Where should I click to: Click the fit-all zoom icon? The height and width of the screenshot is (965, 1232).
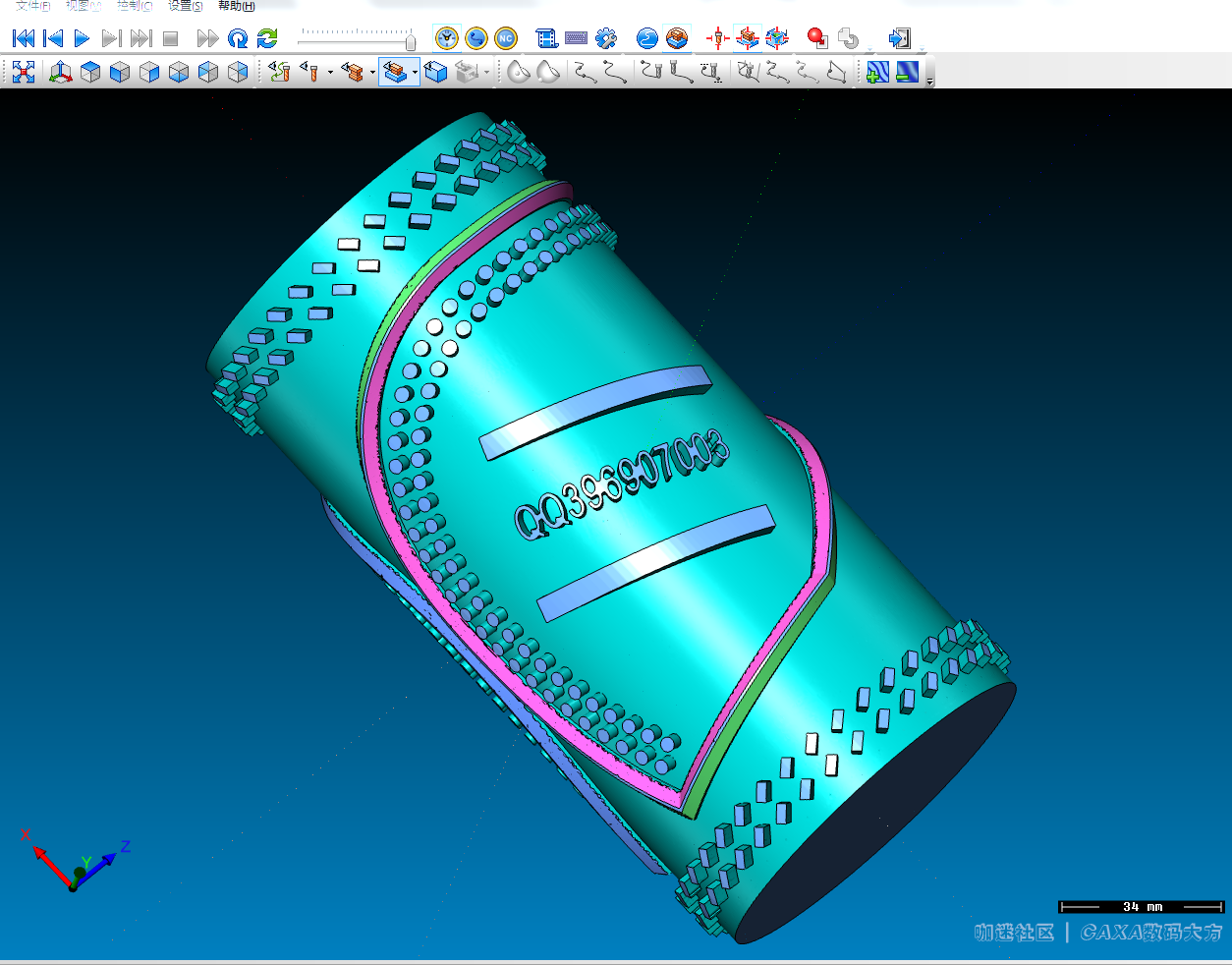24,72
